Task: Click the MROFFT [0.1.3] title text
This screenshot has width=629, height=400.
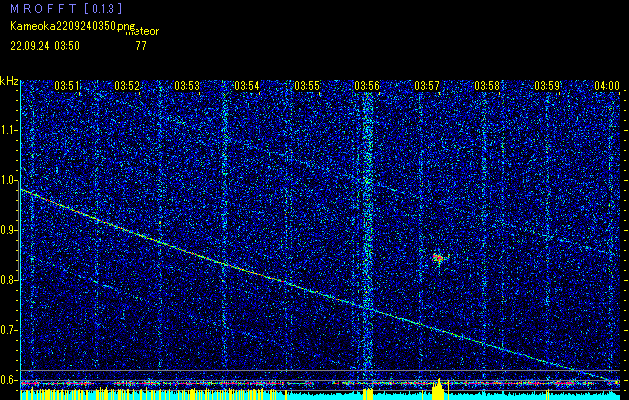Action: pyautogui.click(x=67, y=9)
